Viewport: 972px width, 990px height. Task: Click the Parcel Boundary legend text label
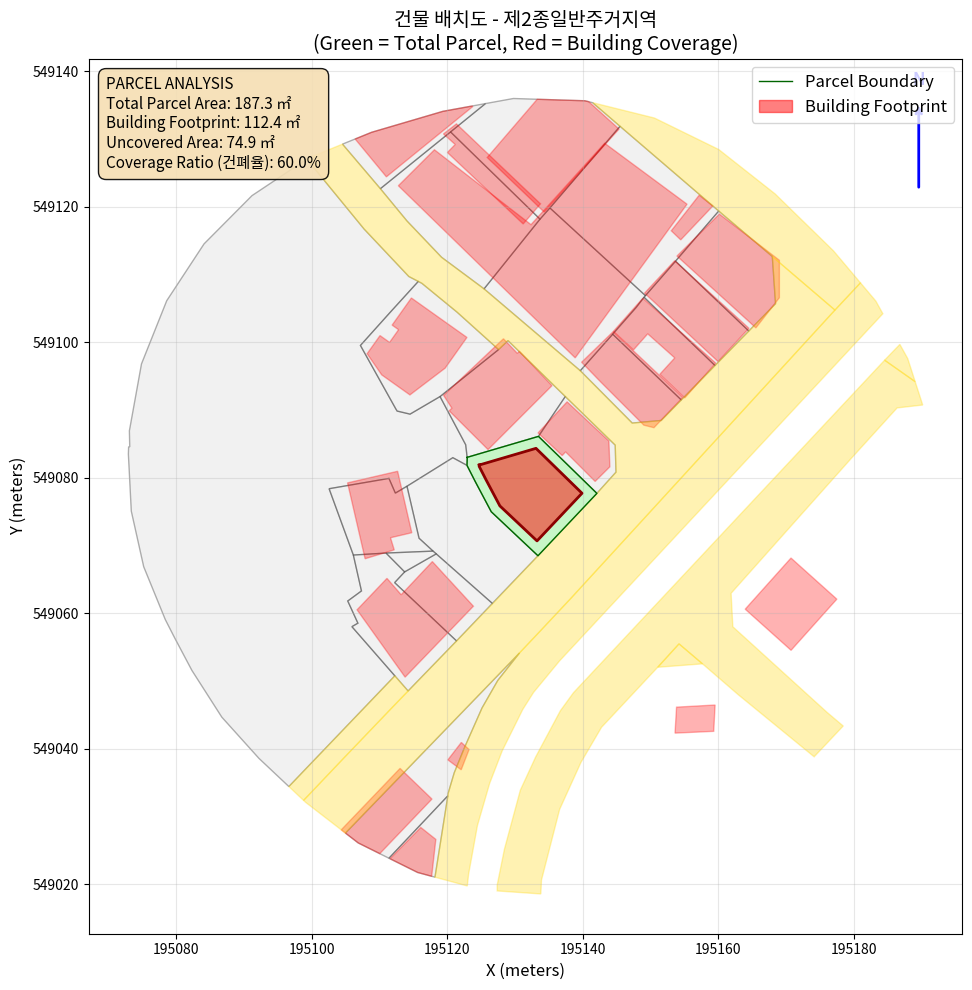tap(869, 82)
